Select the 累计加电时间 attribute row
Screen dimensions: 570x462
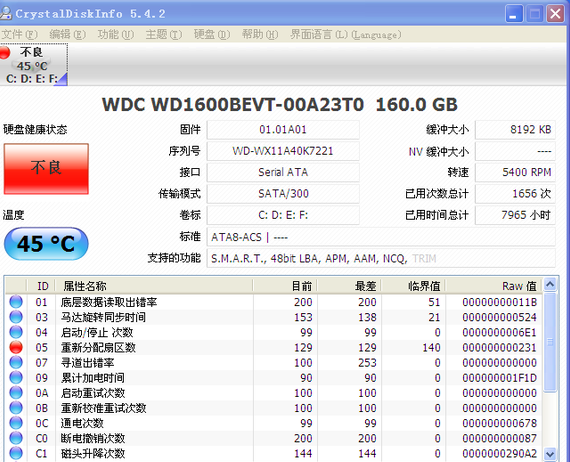[274, 378]
